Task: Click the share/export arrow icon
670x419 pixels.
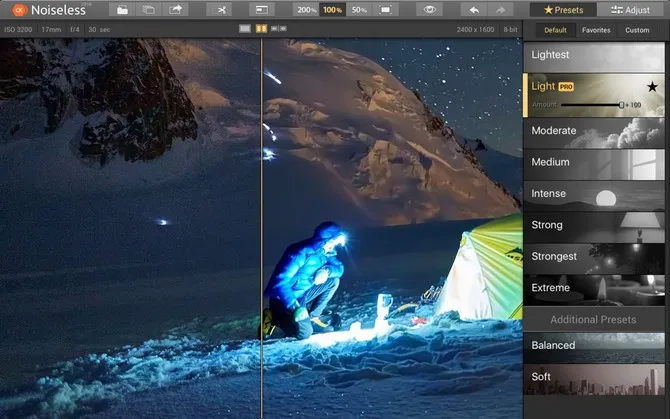Action: (177, 9)
